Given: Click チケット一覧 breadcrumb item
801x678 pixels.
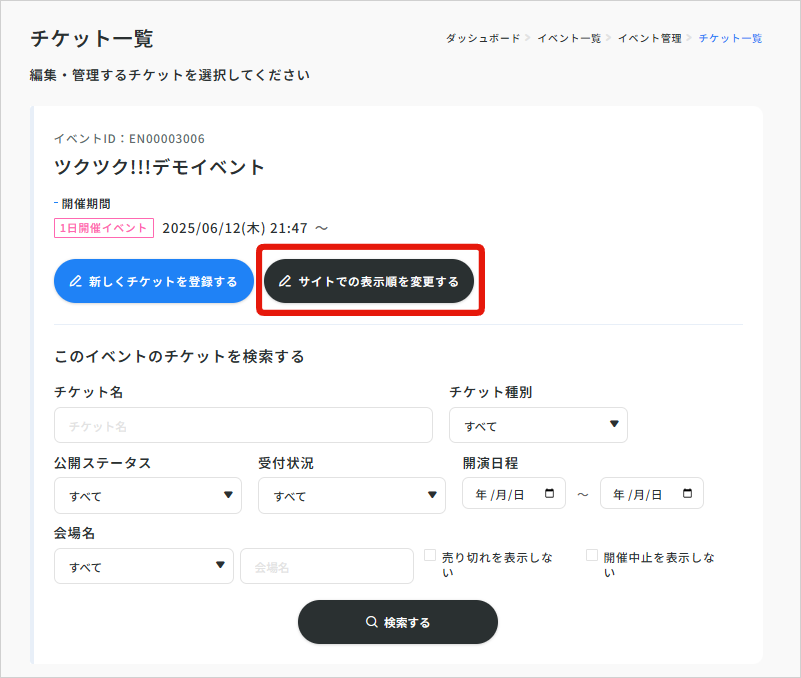Looking at the screenshot, I should point(730,38).
